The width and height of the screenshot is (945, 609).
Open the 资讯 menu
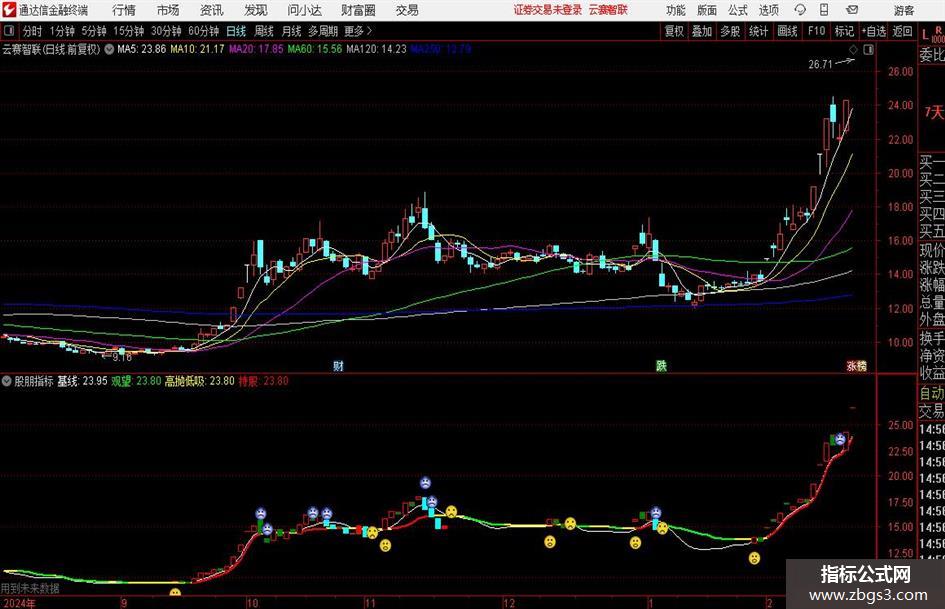click(x=211, y=10)
